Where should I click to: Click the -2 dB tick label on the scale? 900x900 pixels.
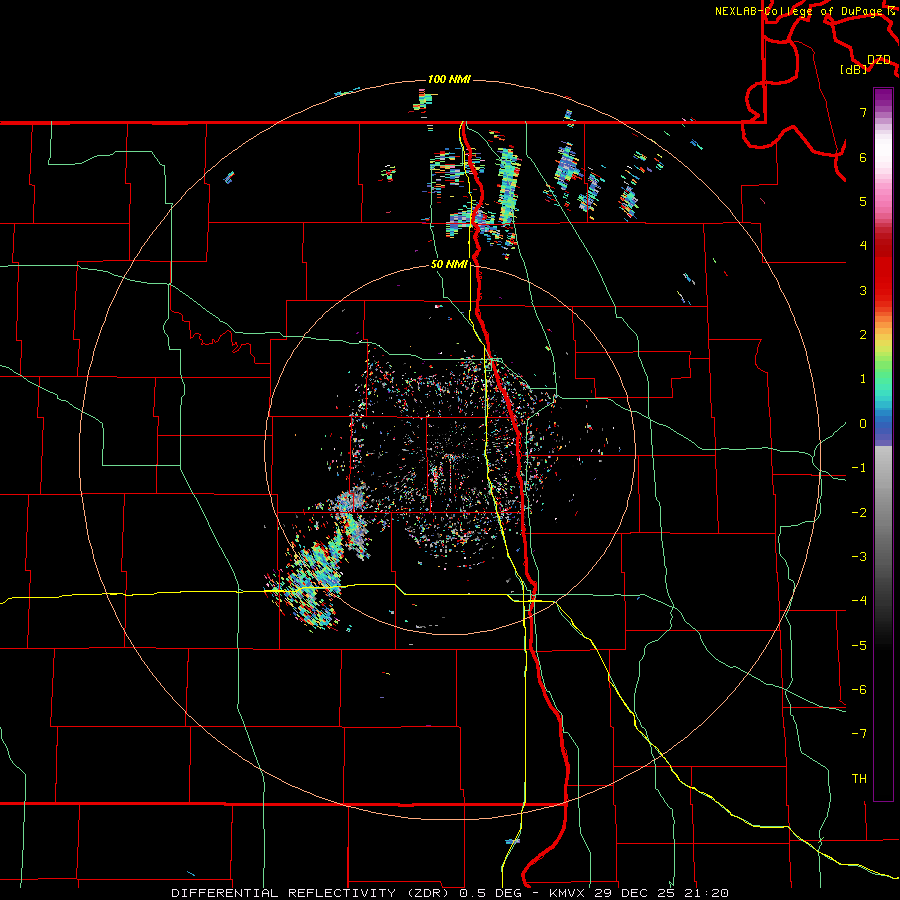coord(859,513)
